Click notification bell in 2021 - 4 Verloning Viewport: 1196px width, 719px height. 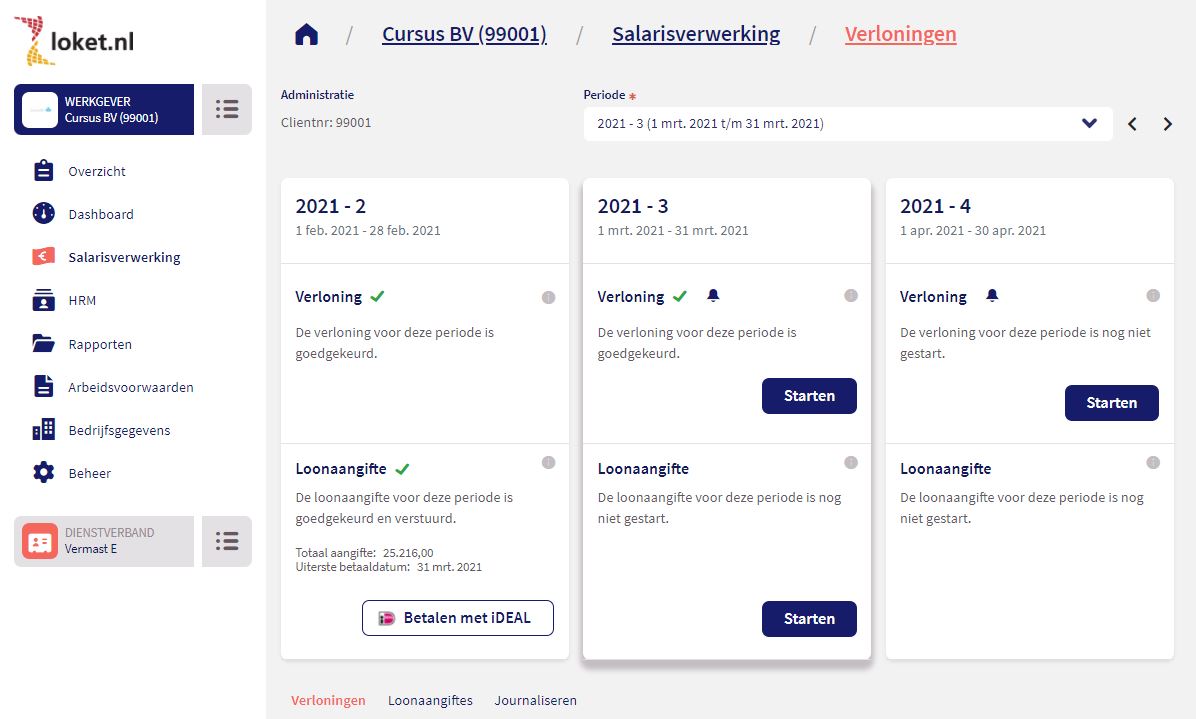click(992, 296)
